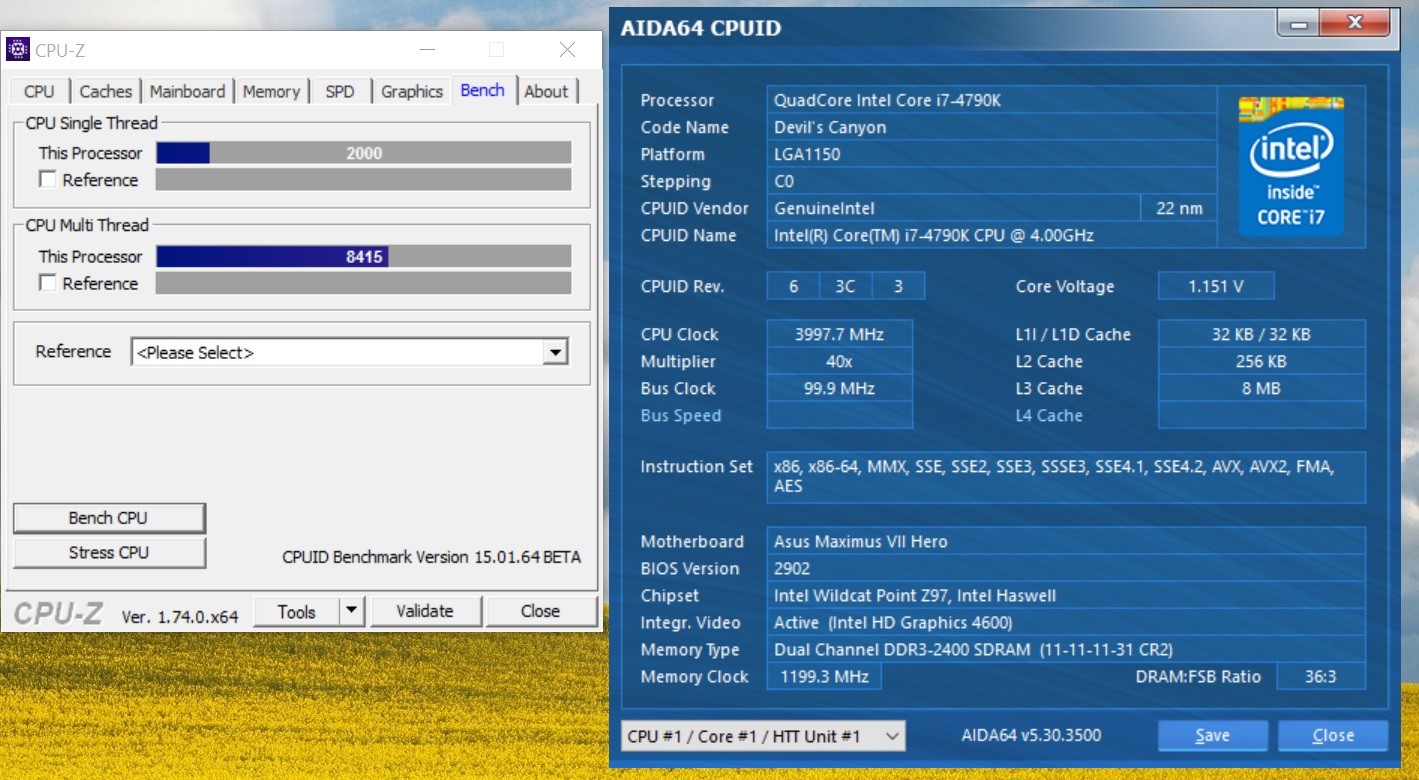The image size is (1419, 780).
Task: Click the L2 Cache value 256 KB
Action: click(x=1262, y=361)
